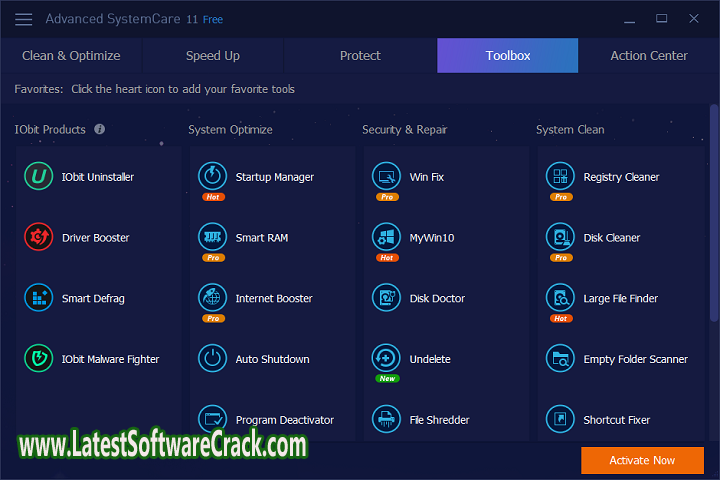Launch the Win Fix icon
The width and height of the screenshot is (720, 480).
pyautogui.click(x=387, y=176)
